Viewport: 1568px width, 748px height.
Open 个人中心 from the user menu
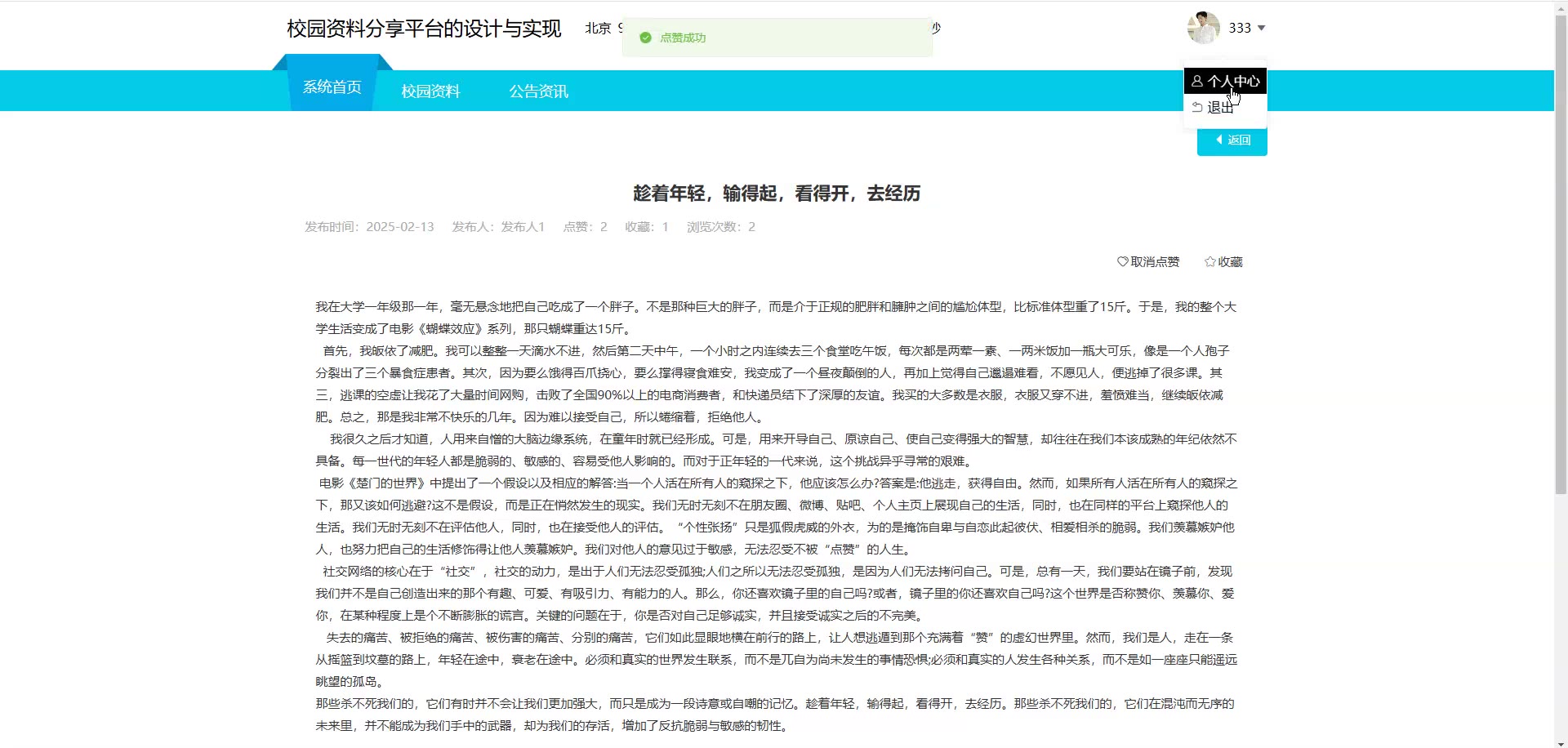tap(1225, 81)
